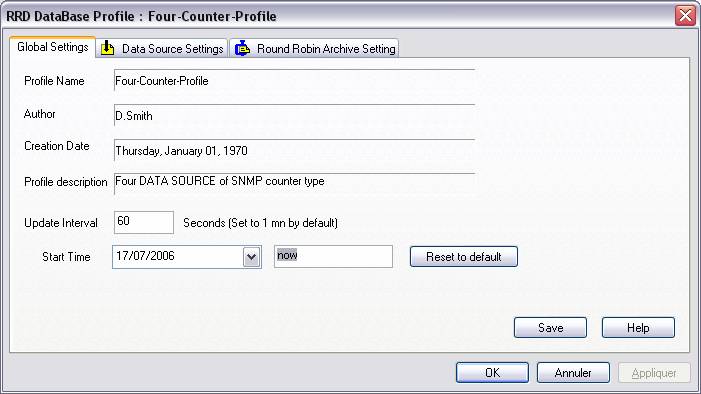Screen dimensions: 701x394
Task: Cancel the dialog with Annuler
Action: click(573, 373)
